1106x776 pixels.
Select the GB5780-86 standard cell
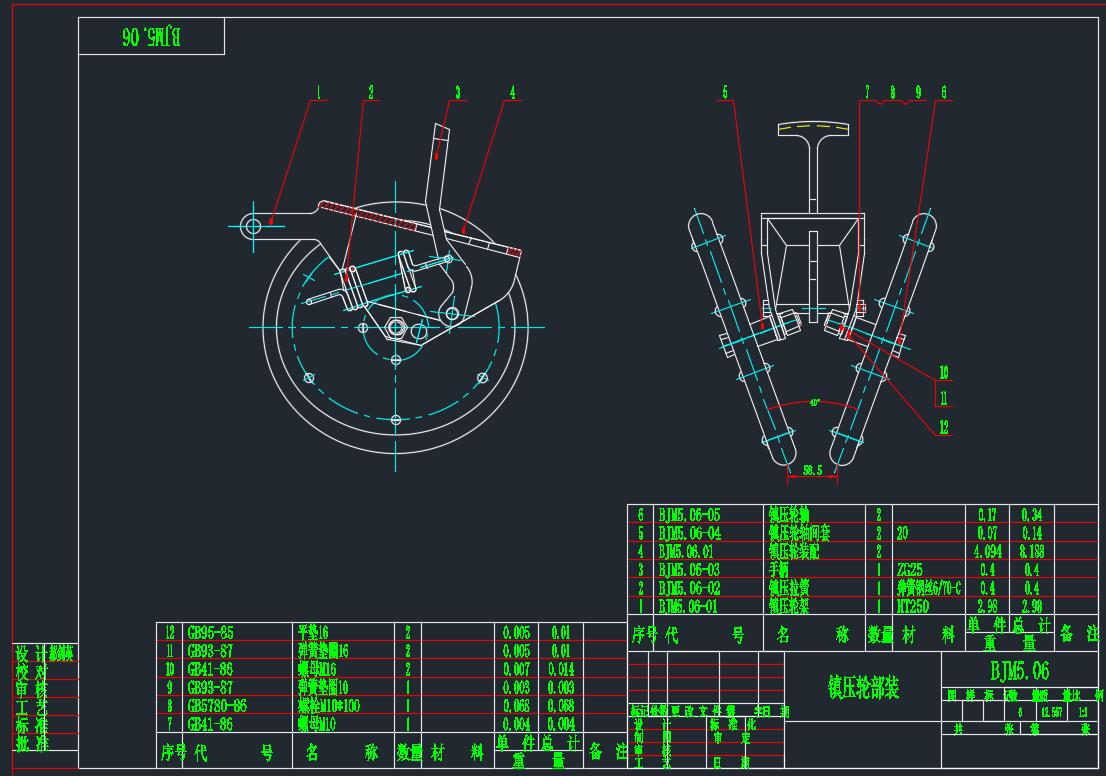coord(219,706)
